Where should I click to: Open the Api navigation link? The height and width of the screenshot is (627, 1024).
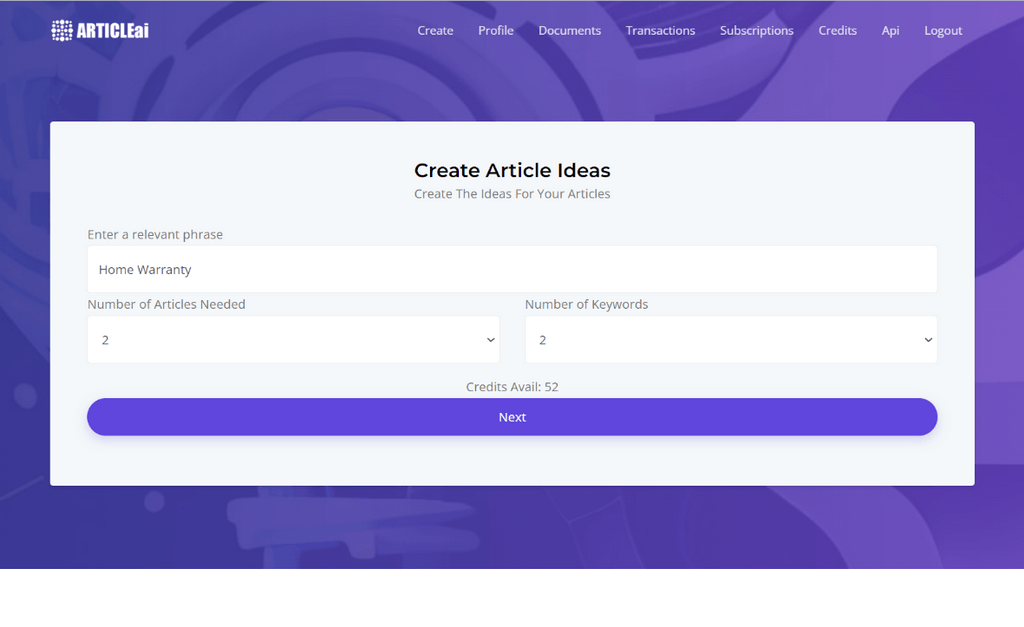[x=890, y=31]
